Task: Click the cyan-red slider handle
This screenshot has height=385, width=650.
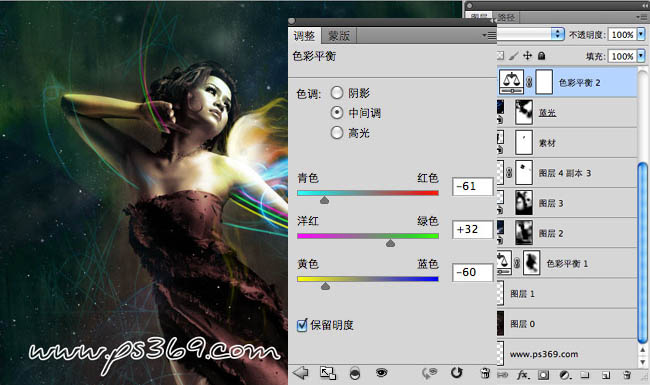Action: tap(325, 200)
